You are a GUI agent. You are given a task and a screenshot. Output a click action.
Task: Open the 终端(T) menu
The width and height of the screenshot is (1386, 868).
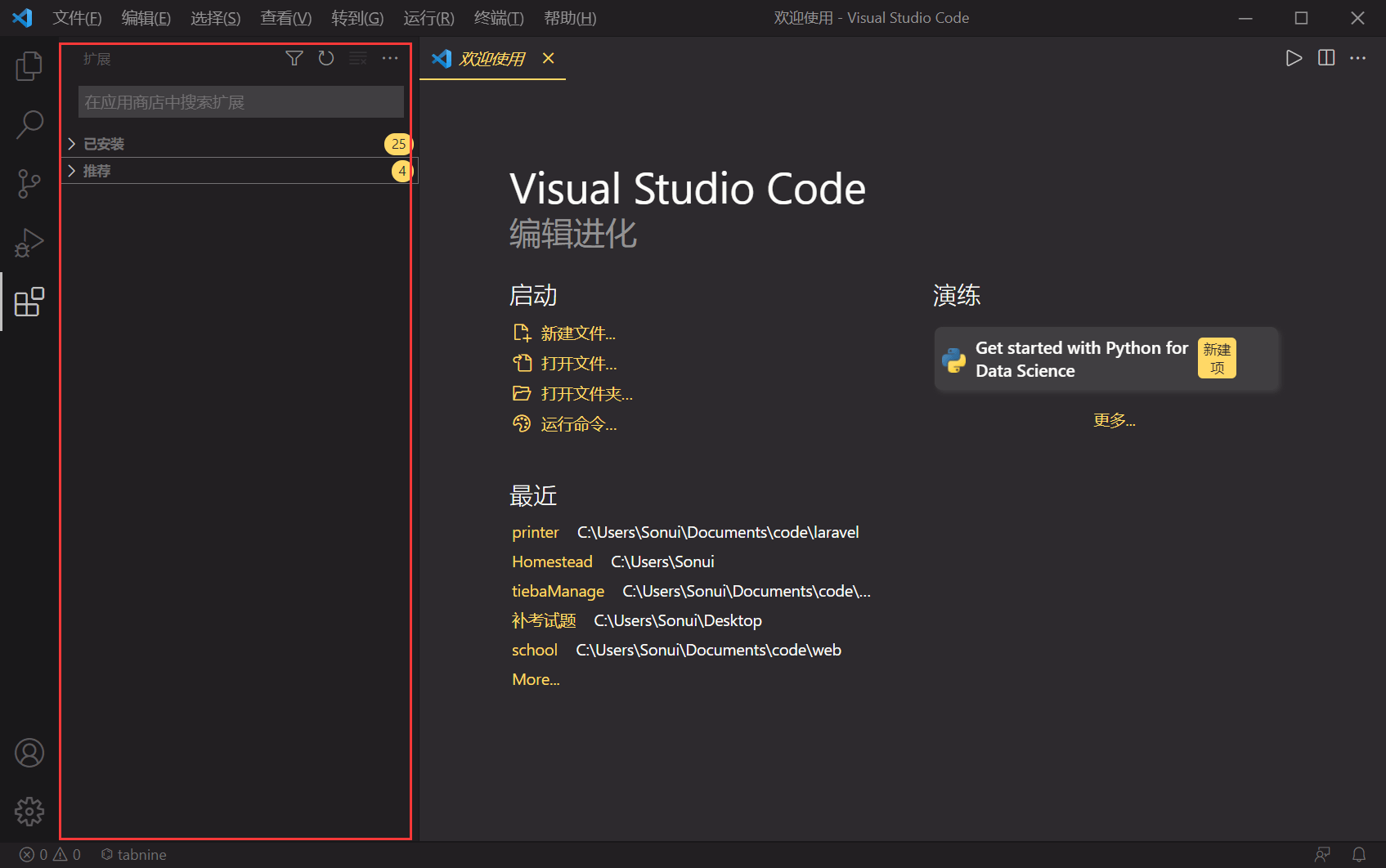499,18
